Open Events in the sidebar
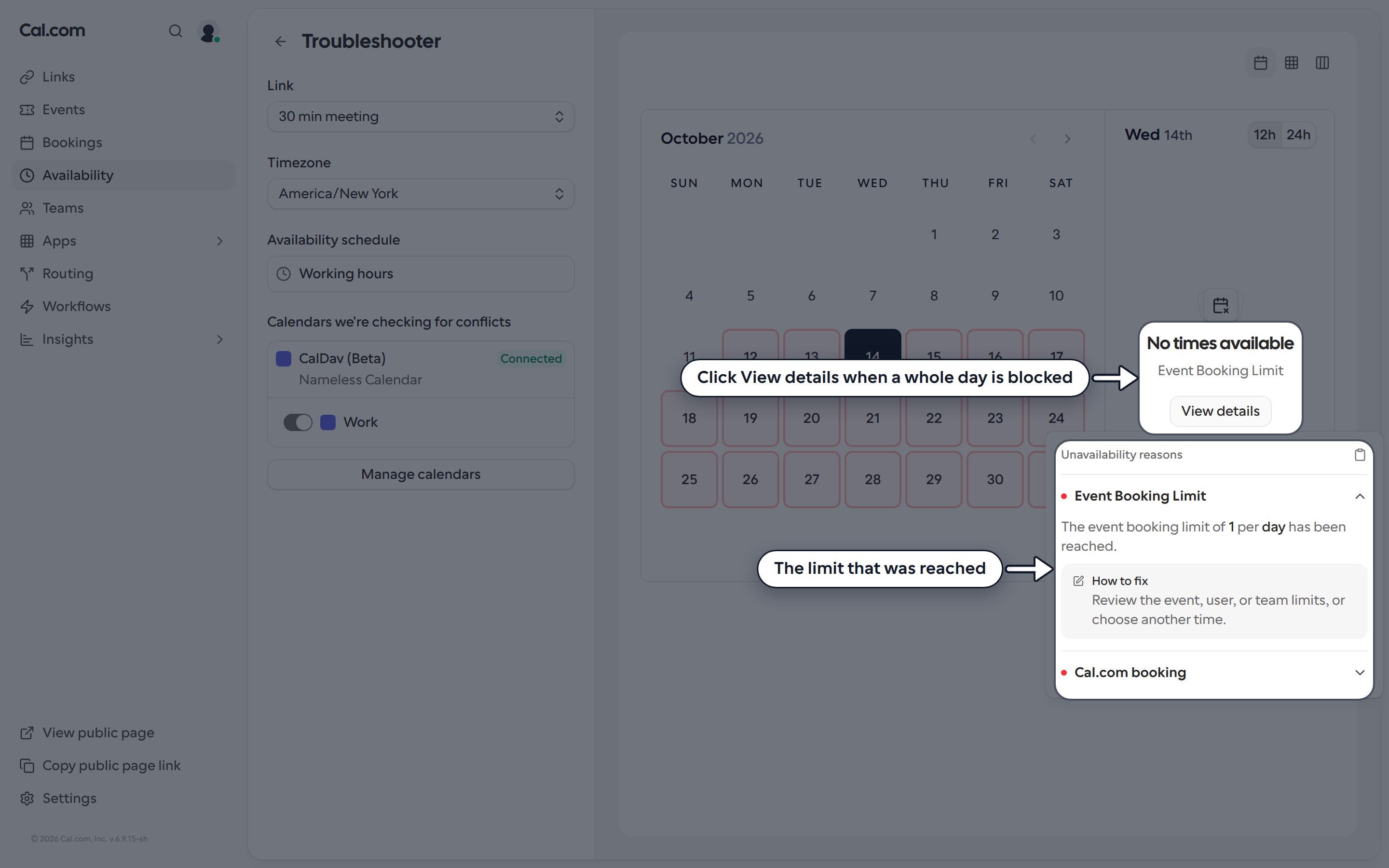 [123, 109]
